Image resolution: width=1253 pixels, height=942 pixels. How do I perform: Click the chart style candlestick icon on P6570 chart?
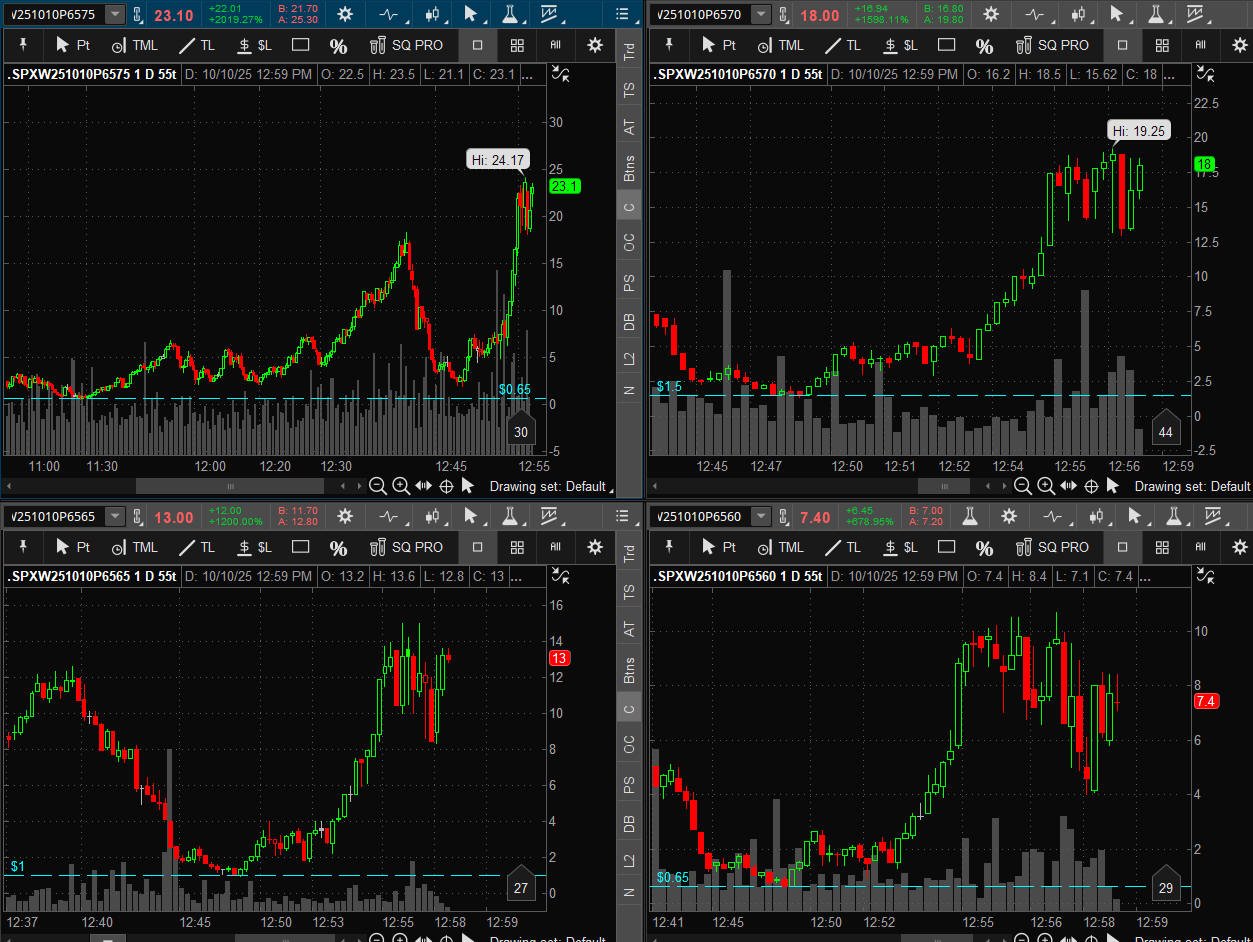pos(1078,14)
